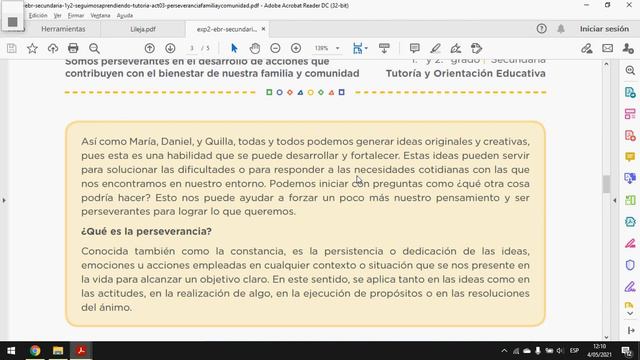Open the Edición menu
The width and height of the screenshot is (640, 360).
tap(38, 16)
